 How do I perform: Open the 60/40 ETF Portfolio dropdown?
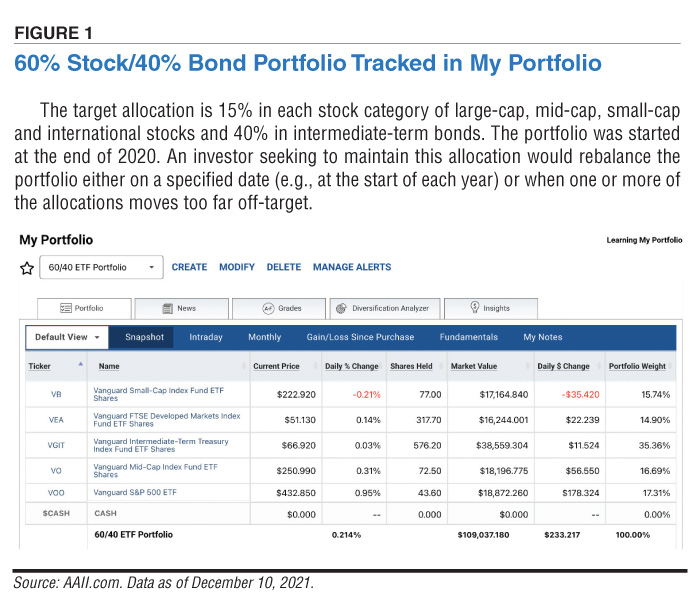pyautogui.click(x=101, y=267)
